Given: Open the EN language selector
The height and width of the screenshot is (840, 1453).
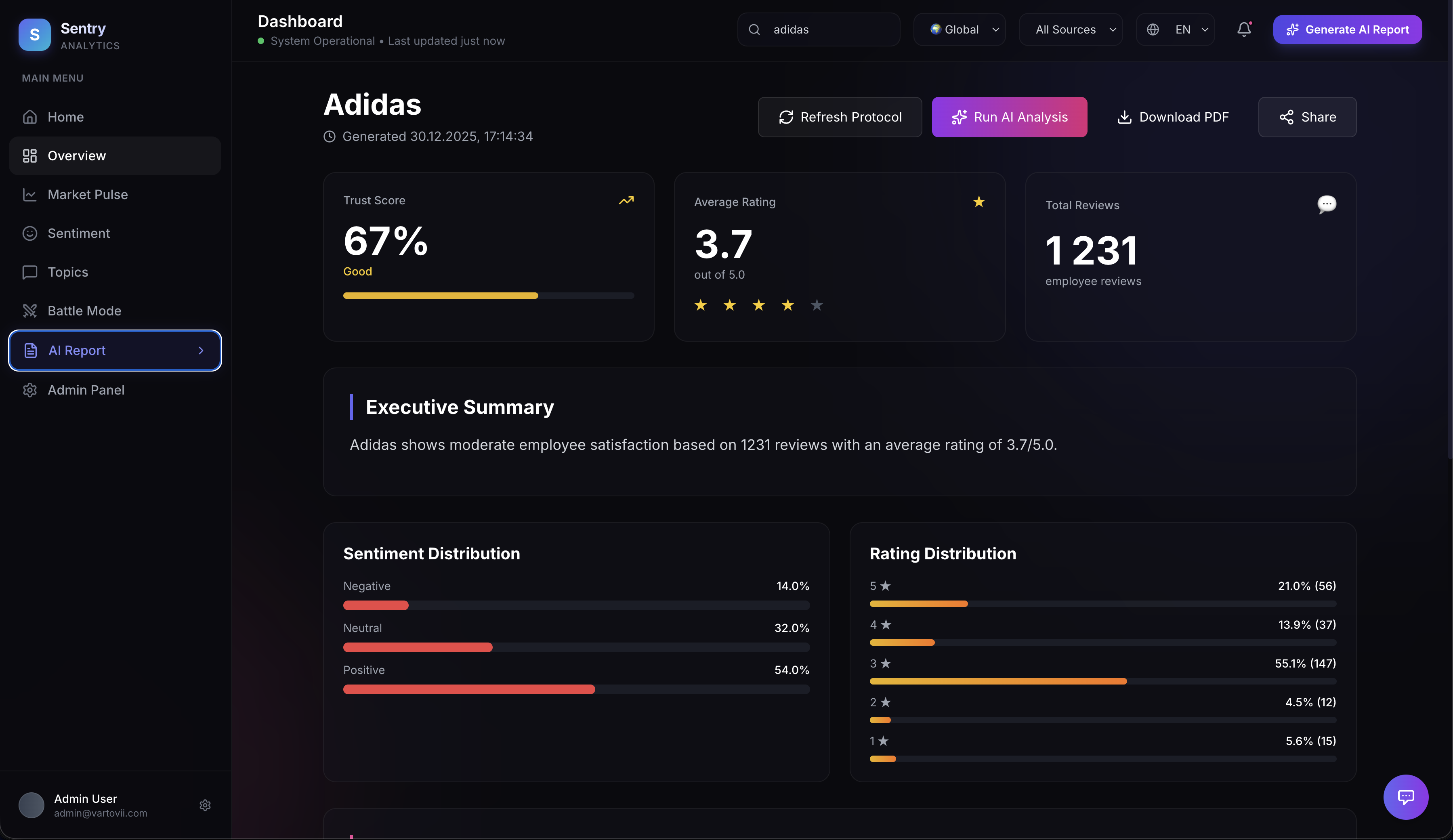Looking at the screenshot, I should tap(1175, 29).
